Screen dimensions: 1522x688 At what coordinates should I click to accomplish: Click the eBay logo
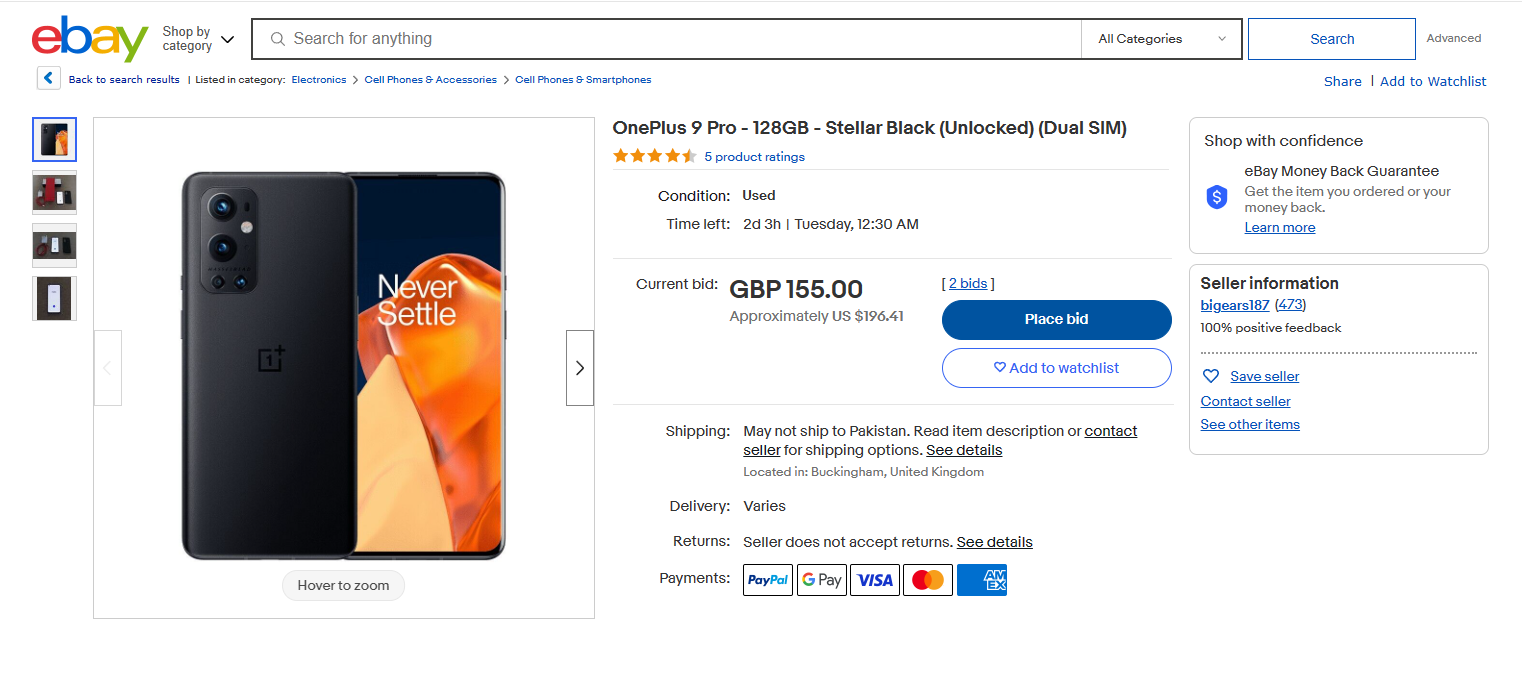90,39
